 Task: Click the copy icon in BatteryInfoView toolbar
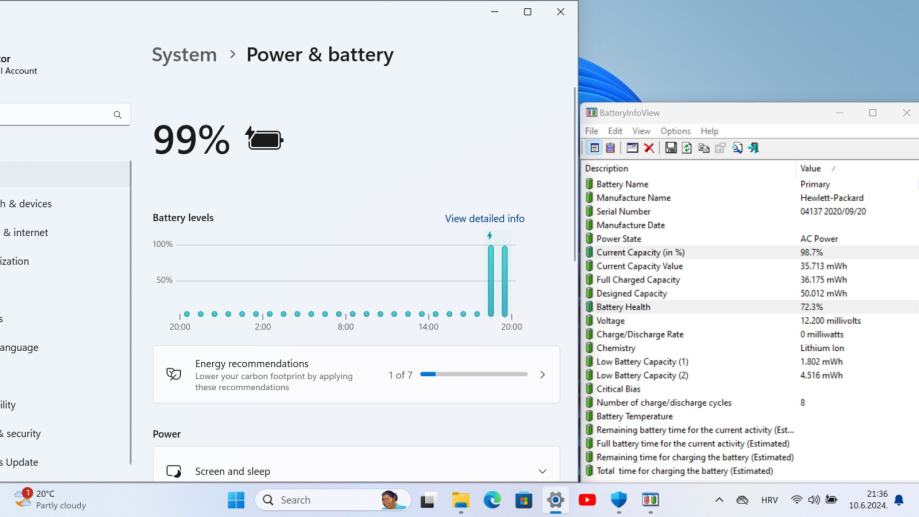click(x=703, y=148)
